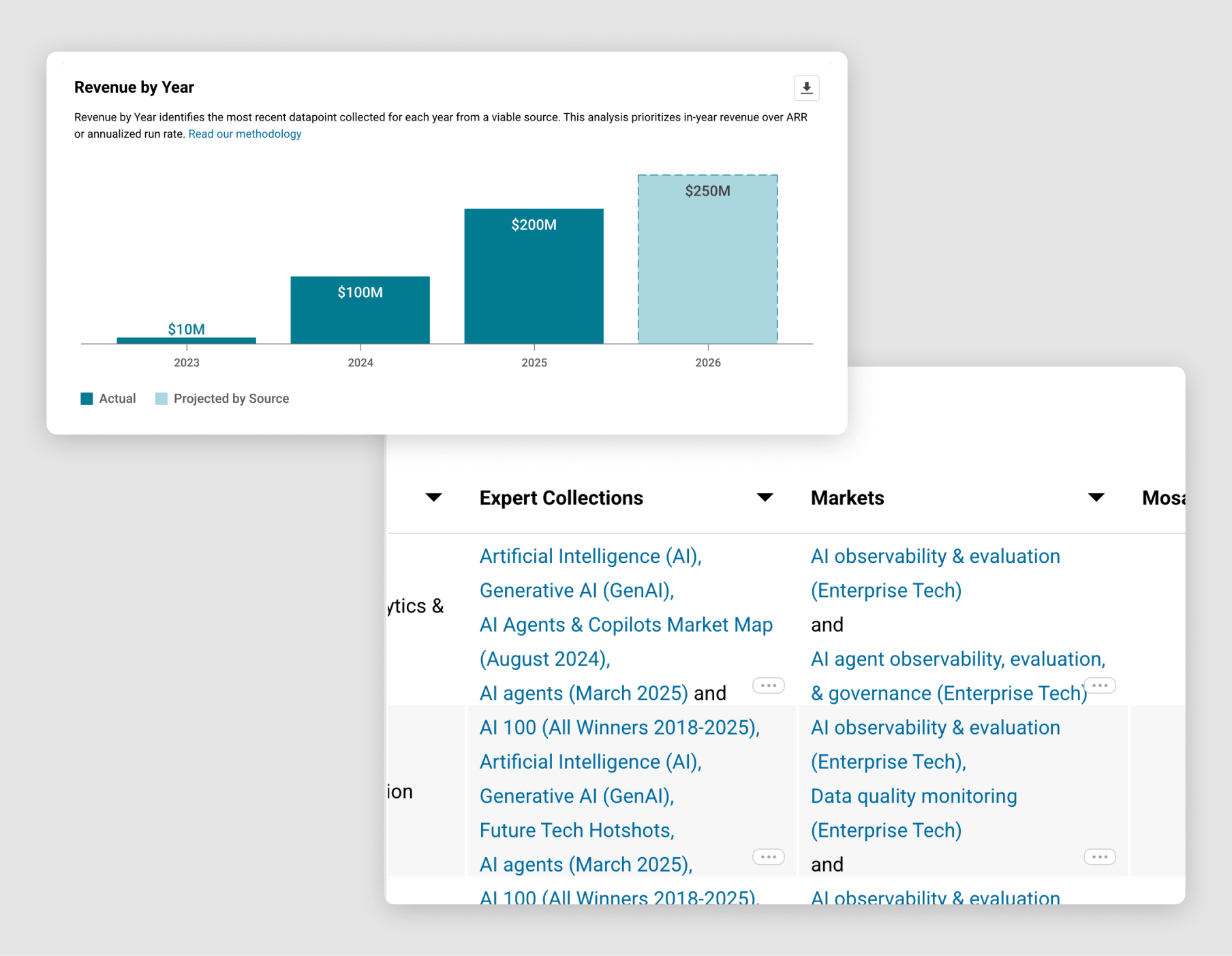Open the Data quality monitoring (Enterprise Tech) link
The width and height of the screenshot is (1232, 956).
click(x=914, y=814)
